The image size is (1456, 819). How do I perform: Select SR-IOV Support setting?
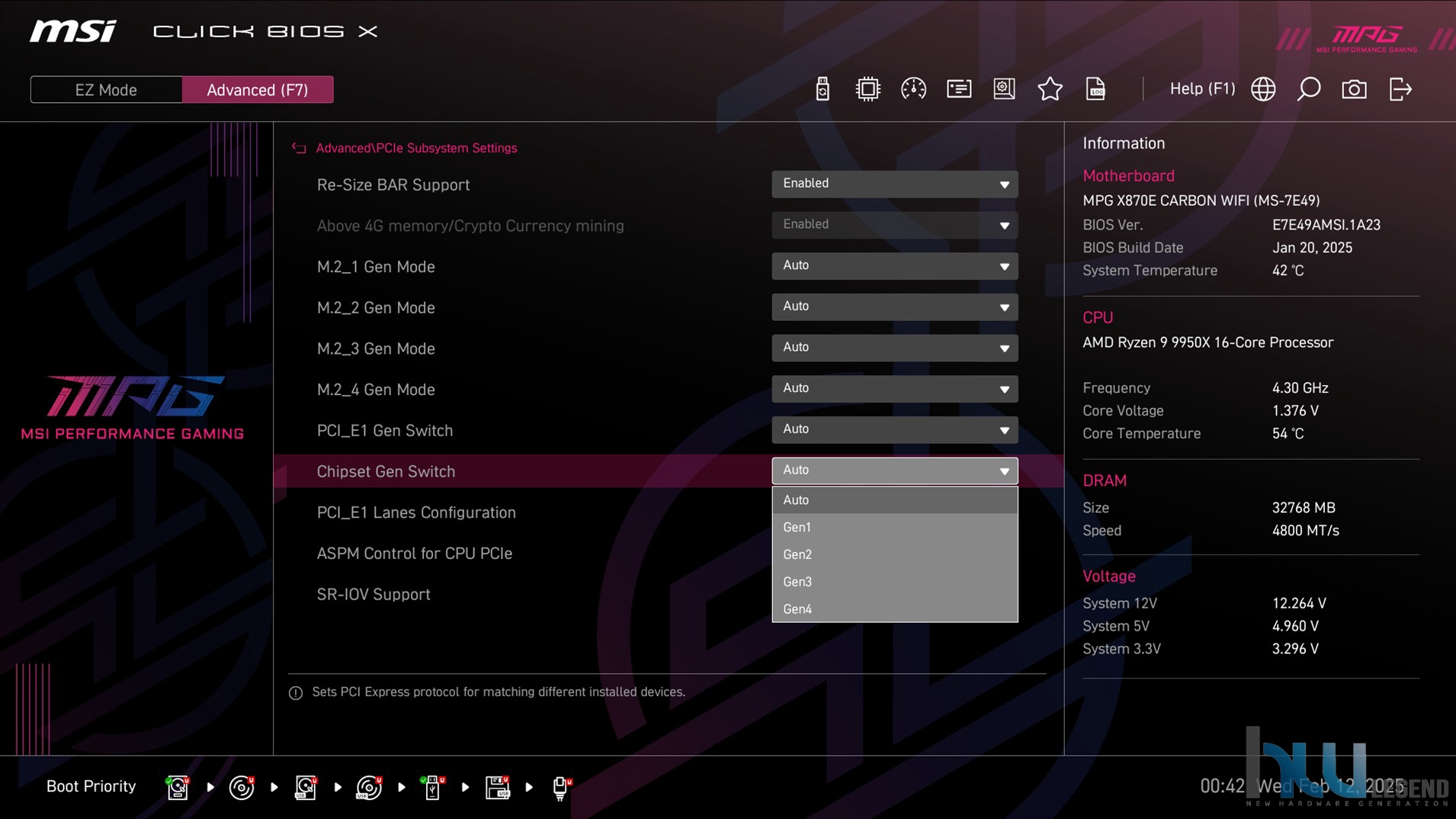(x=374, y=595)
